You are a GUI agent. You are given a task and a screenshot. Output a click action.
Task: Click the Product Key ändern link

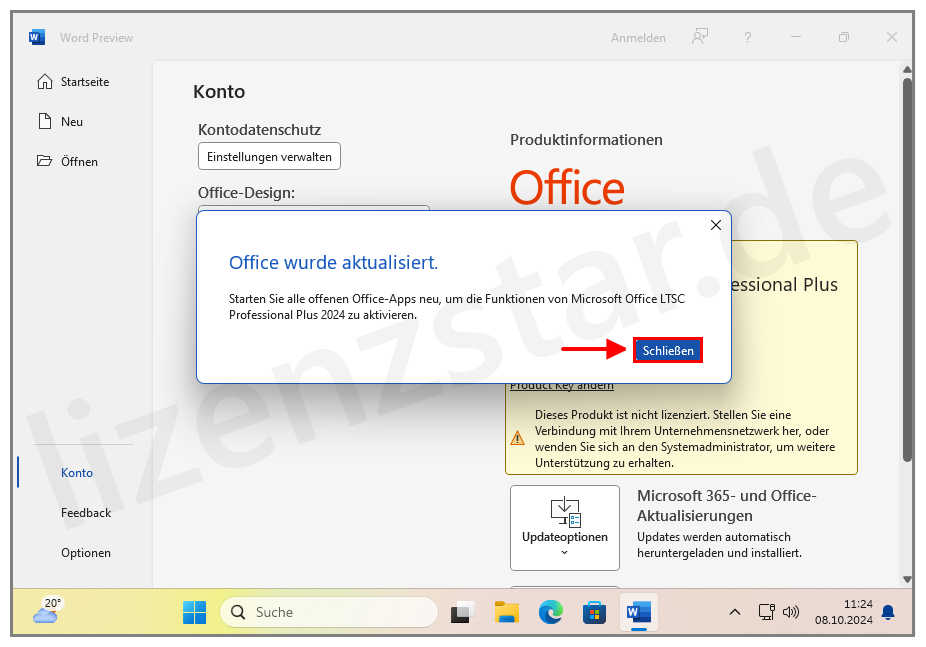[562, 385]
